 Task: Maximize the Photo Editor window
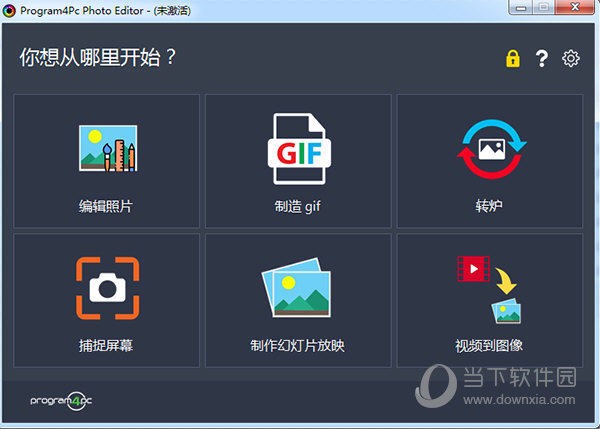click(x=543, y=7)
